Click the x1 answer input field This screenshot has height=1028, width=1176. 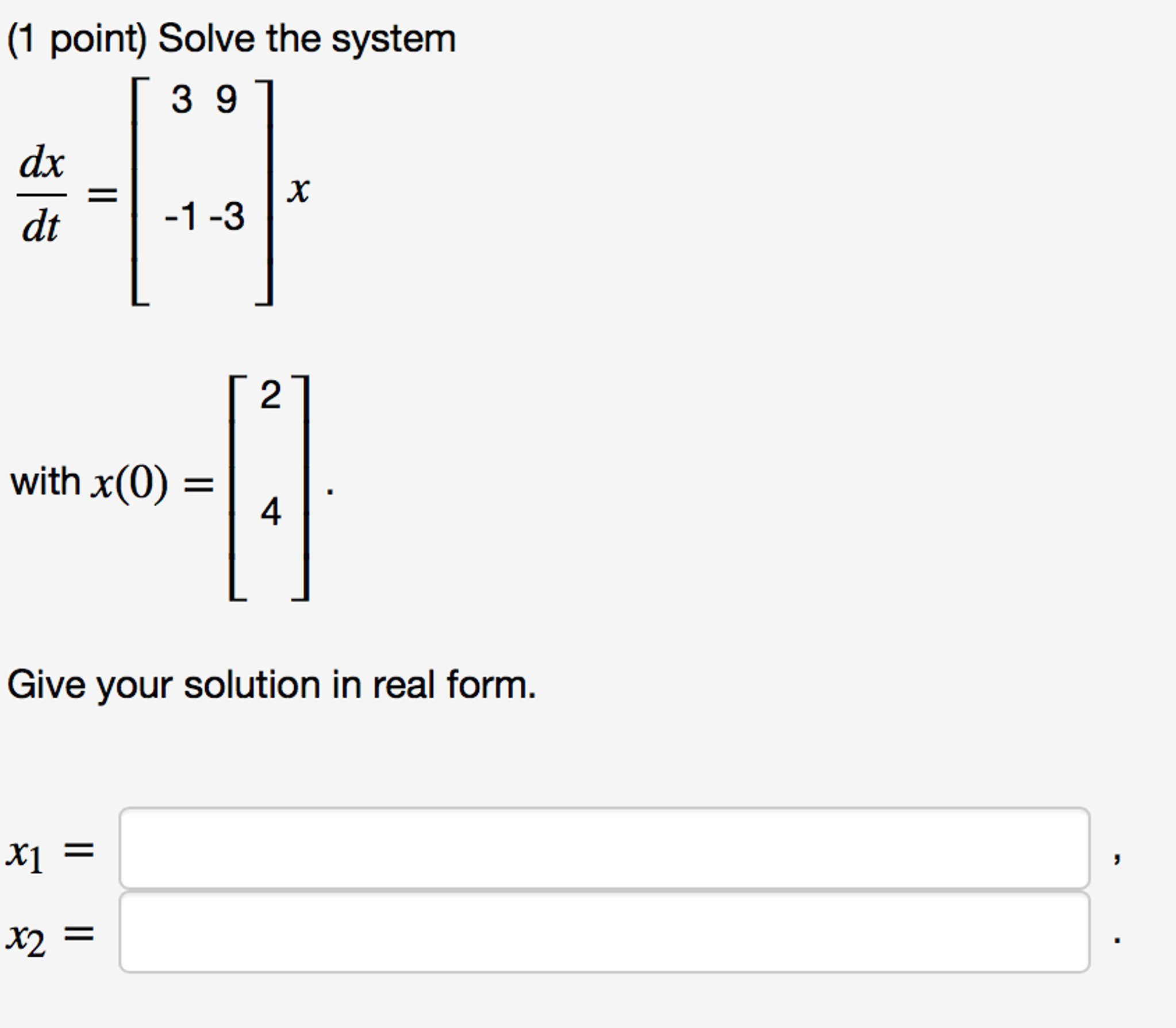604,848
